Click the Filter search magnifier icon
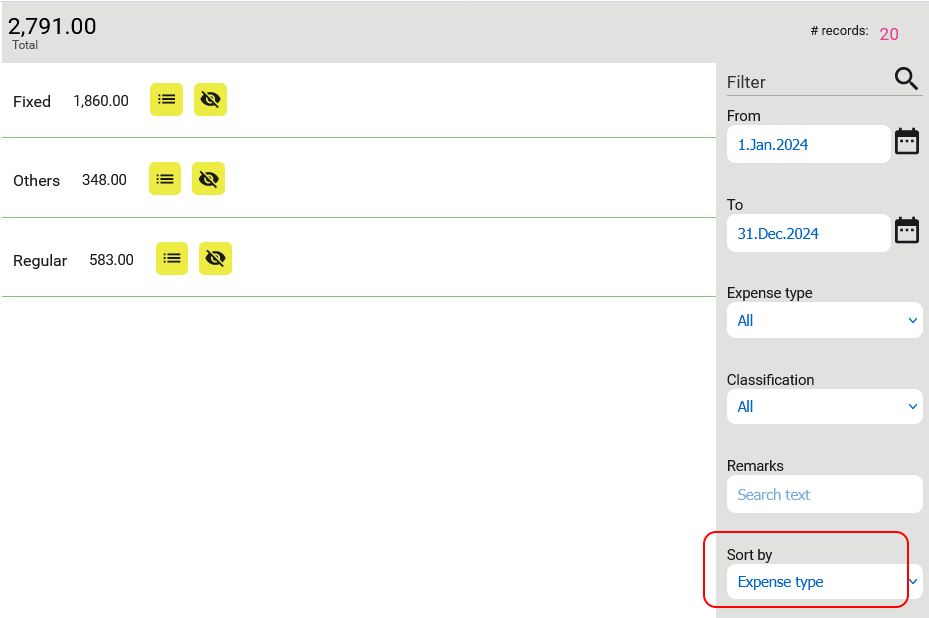Image resolution: width=929 pixels, height=618 pixels. click(906, 80)
